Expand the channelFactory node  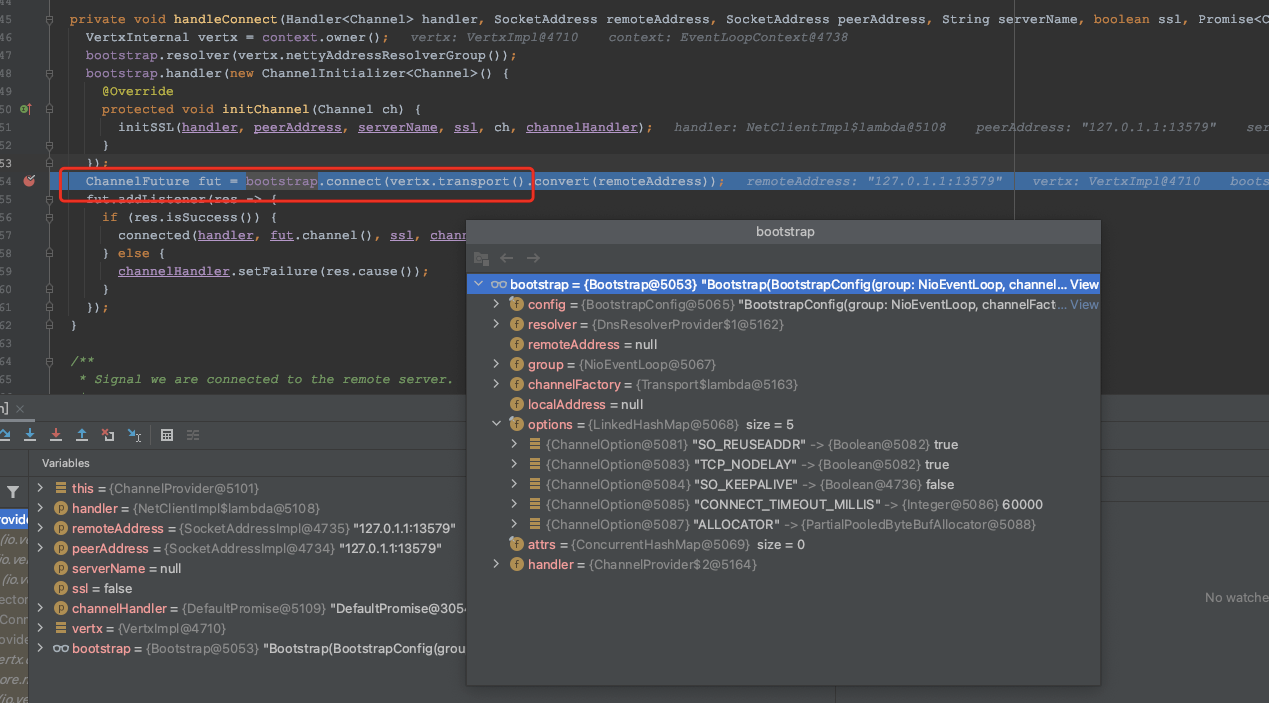tap(496, 385)
